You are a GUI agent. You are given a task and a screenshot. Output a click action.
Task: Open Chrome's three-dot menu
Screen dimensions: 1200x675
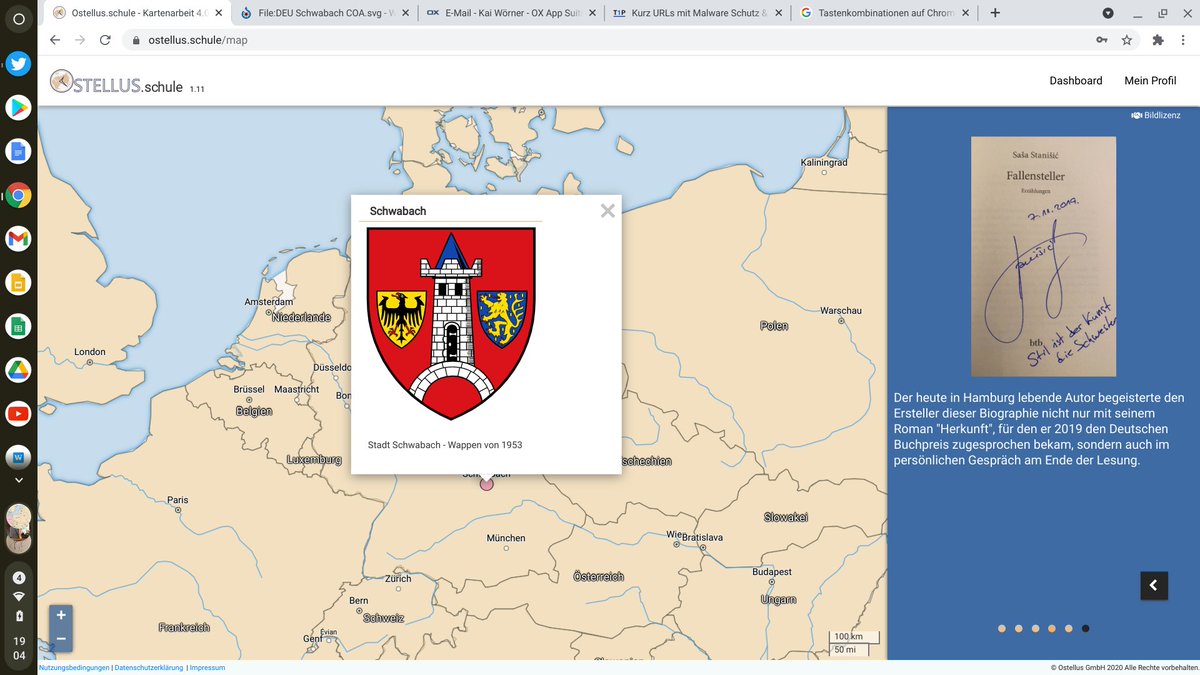(1183, 40)
